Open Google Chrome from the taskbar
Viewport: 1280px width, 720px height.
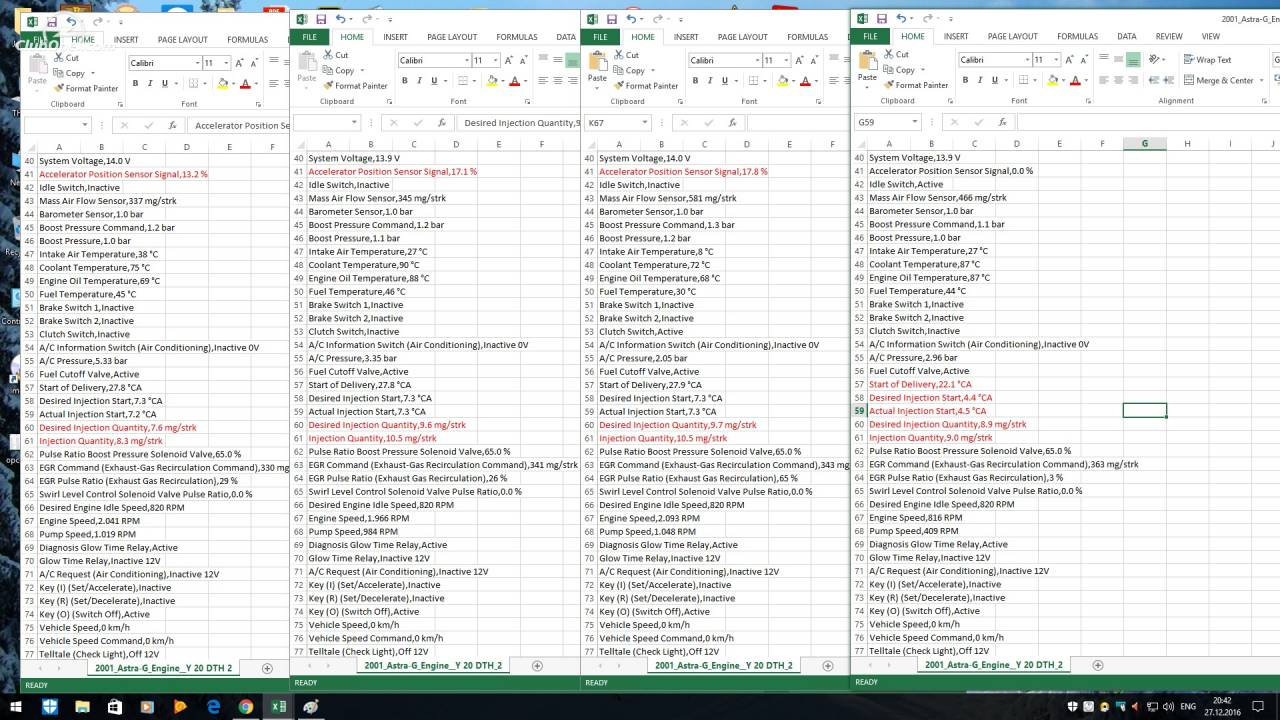coord(246,707)
